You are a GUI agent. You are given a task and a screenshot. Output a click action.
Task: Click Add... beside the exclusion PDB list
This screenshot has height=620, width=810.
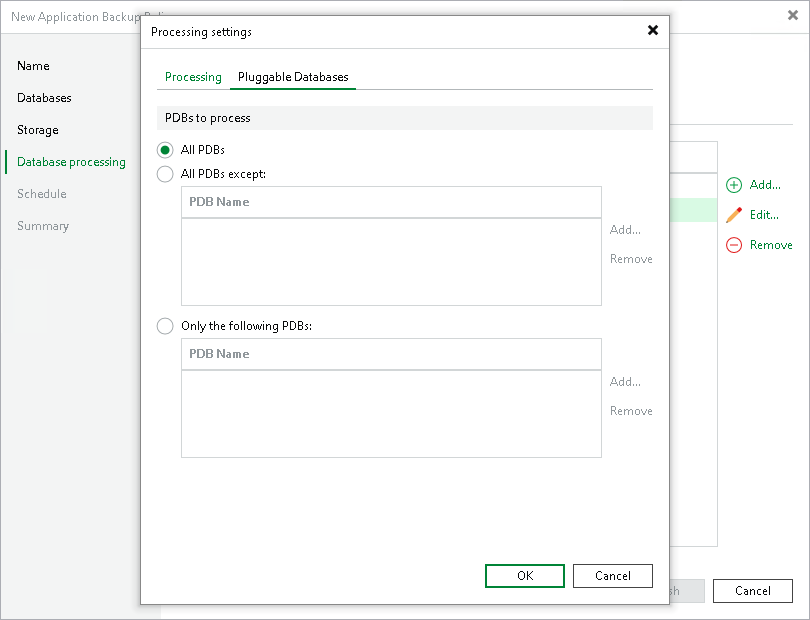pyautogui.click(x=624, y=229)
